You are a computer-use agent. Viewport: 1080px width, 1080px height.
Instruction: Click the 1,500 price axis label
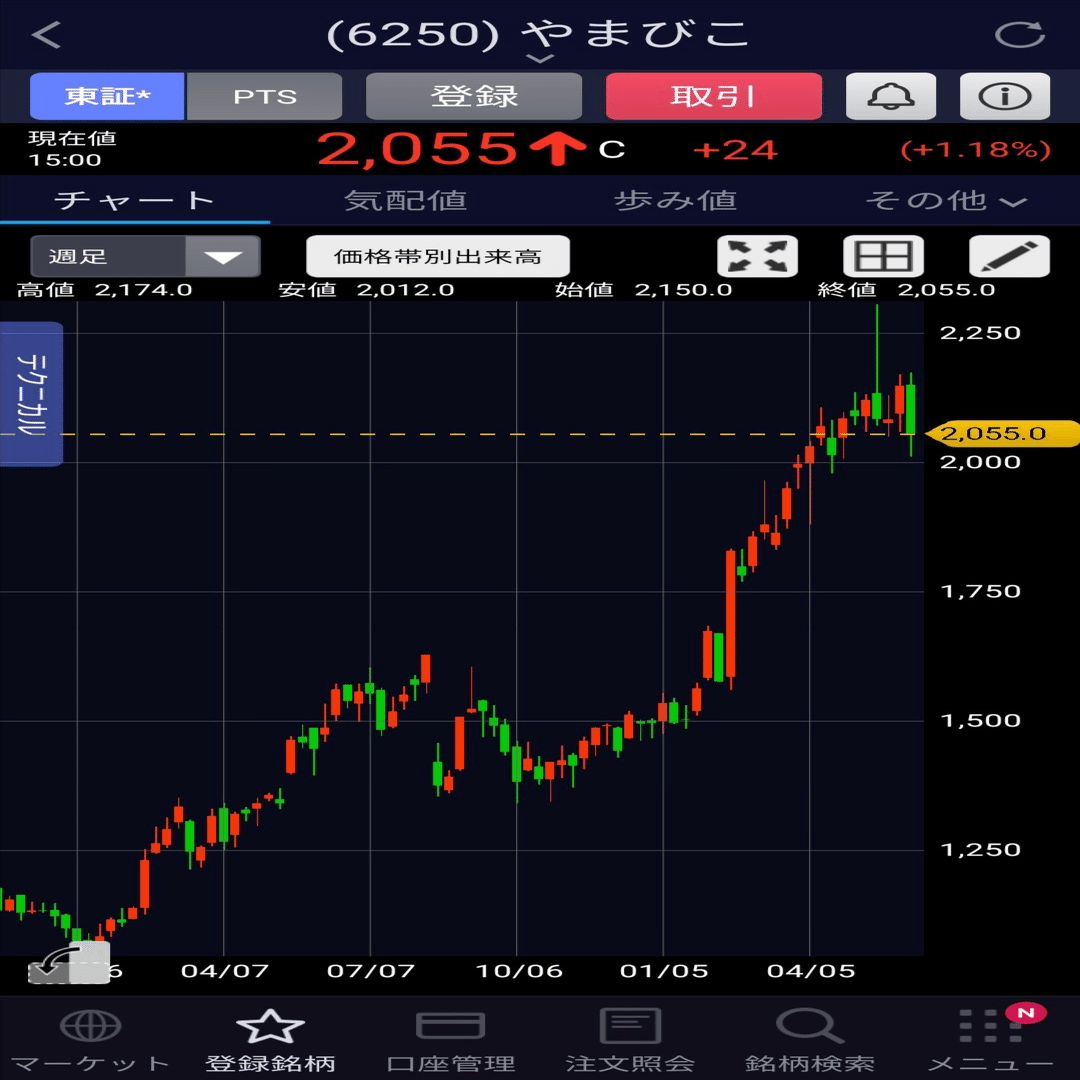980,721
